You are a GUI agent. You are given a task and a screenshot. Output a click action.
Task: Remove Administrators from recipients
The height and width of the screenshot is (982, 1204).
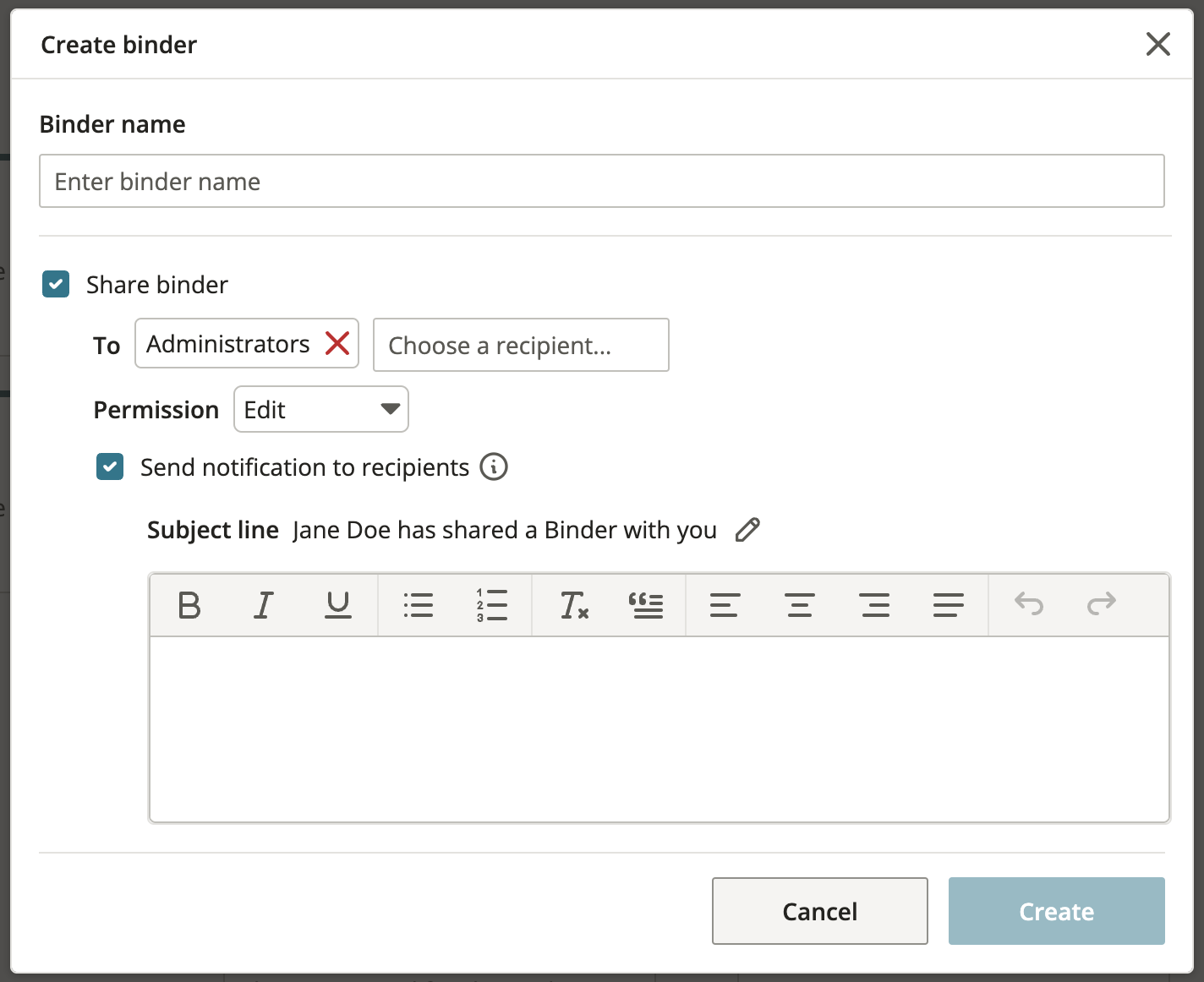coord(337,344)
